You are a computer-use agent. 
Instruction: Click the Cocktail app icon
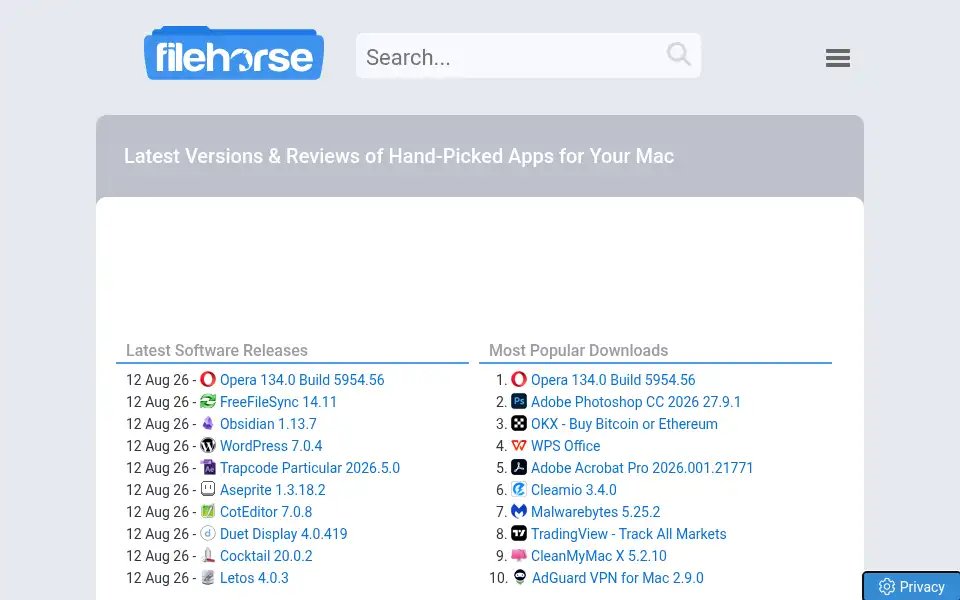coord(208,555)
